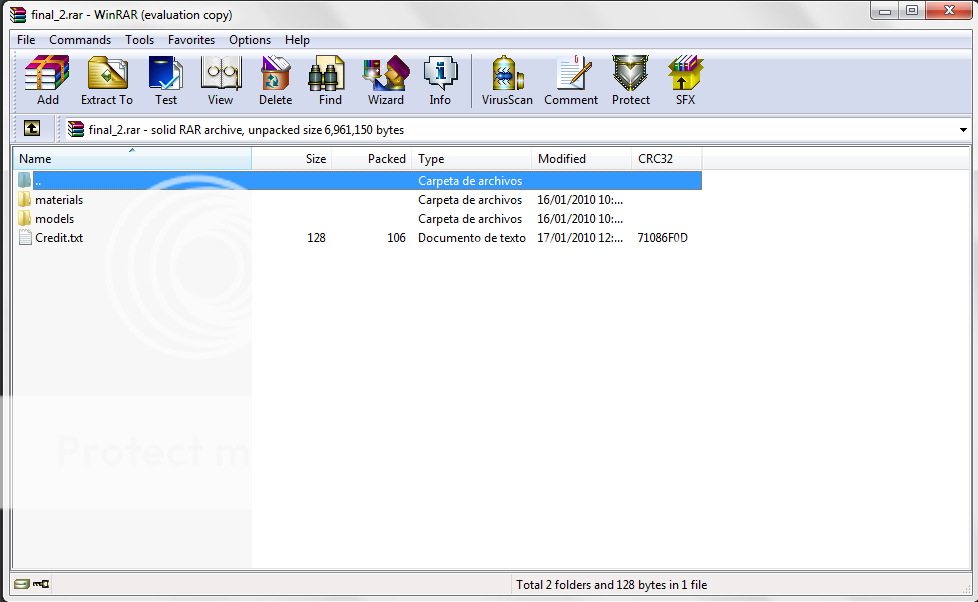The width and height of the screenshot is (978, 602).
Task: Open the View file toolbar icon
Action: coord(220,80)
